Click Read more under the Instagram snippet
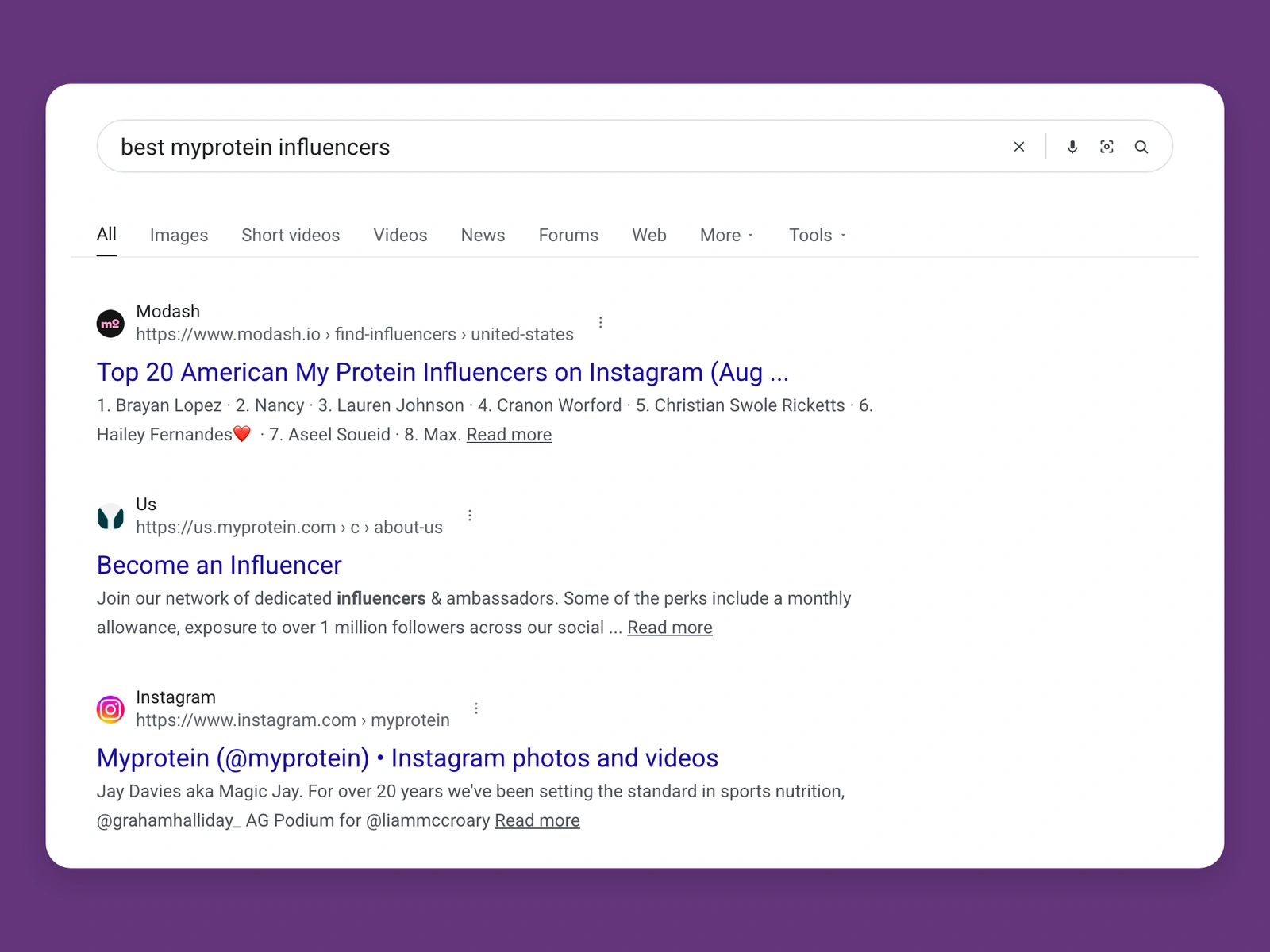1270x952 pixels. [537, 820]
